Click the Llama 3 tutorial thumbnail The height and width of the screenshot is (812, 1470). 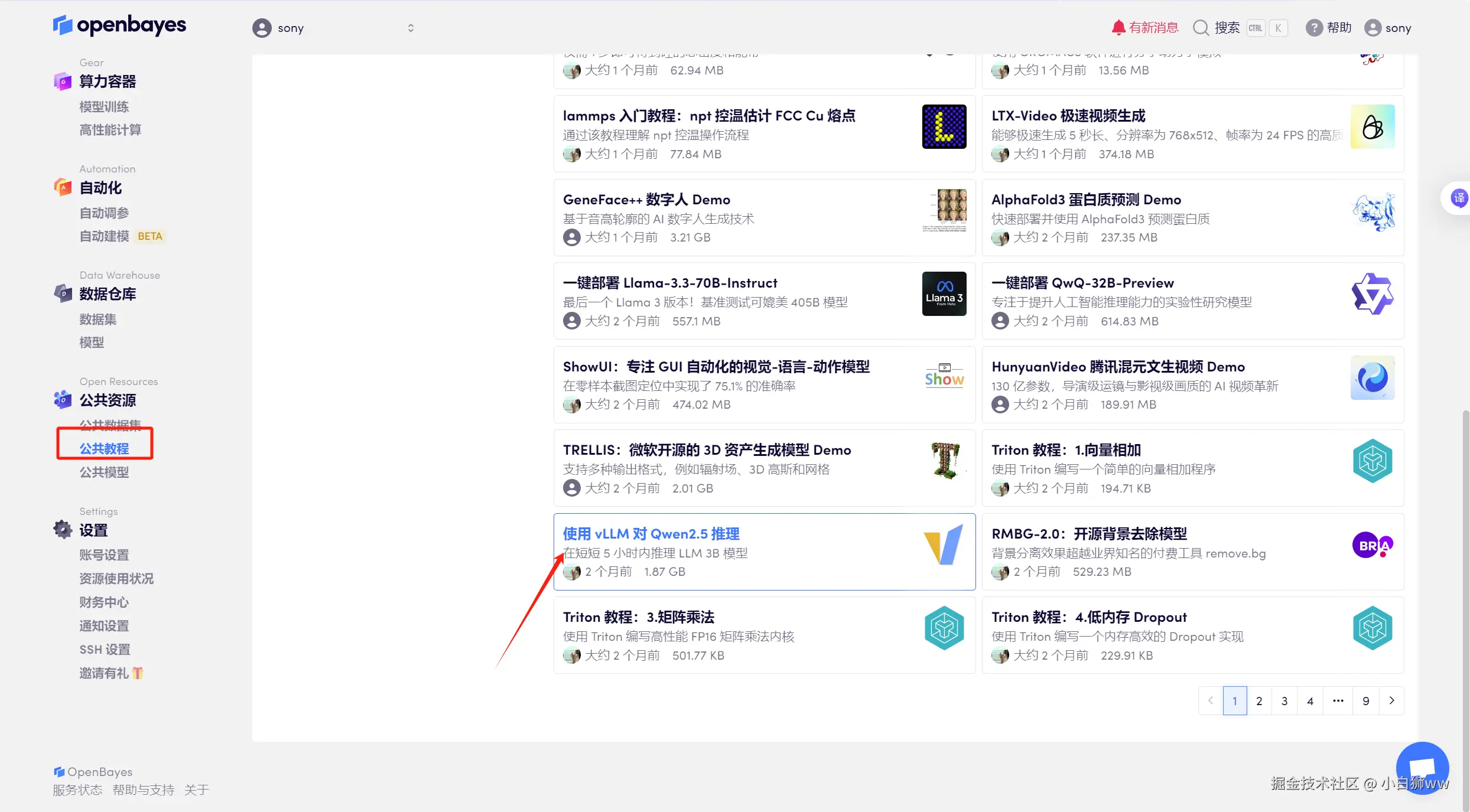pyautogui.click(x=944, y=294)
